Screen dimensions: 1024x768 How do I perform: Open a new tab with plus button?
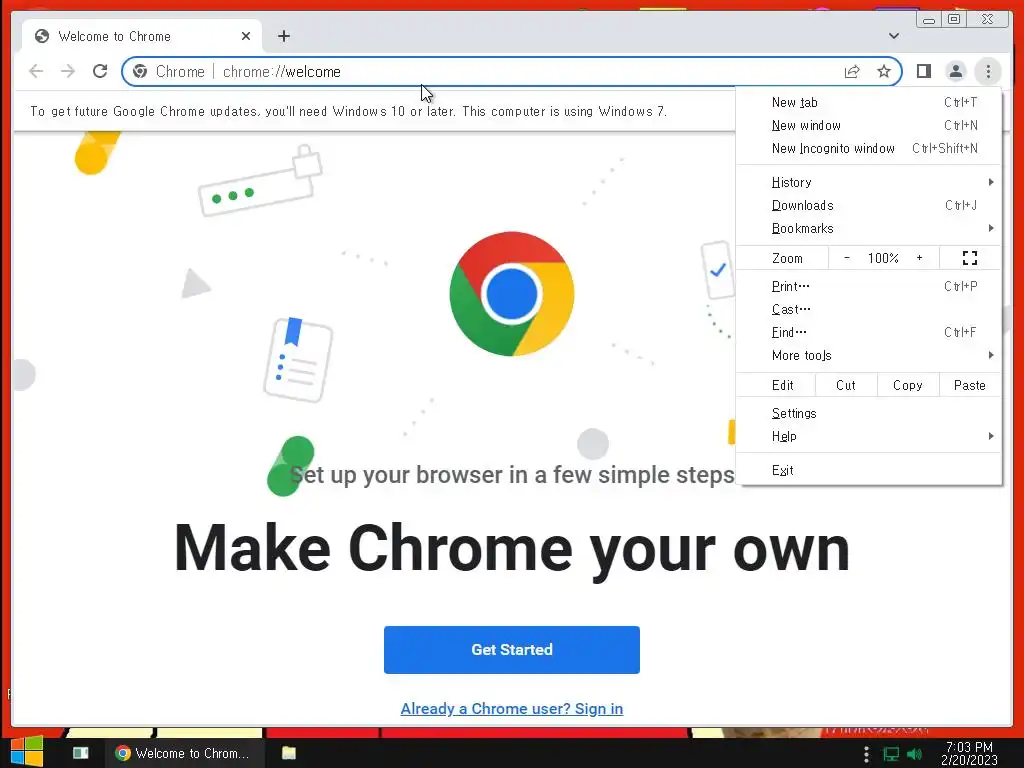pos(283,36)
